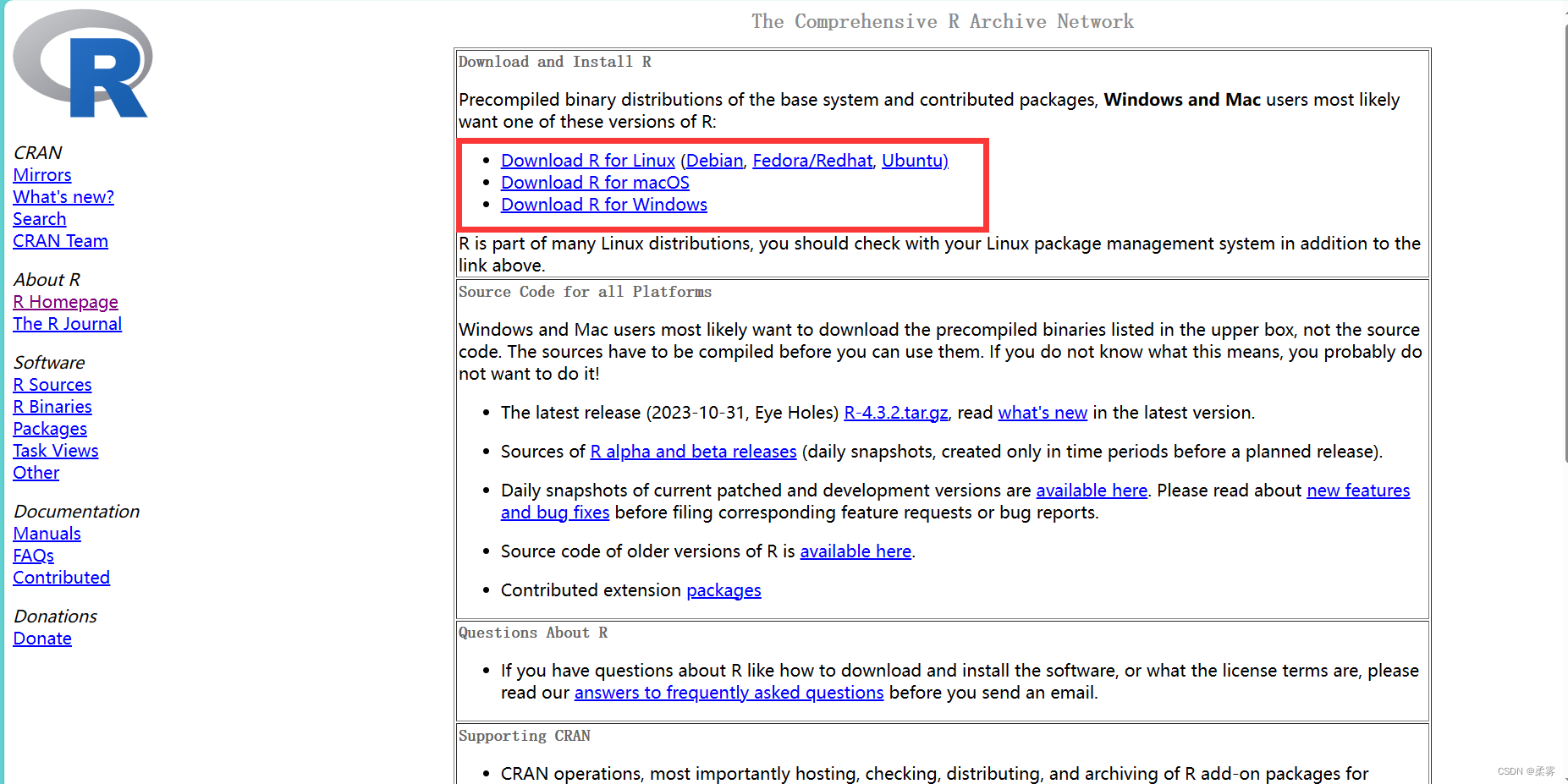Open The R Journal link
Viewport: 1568px width, 784px height.
(x=67, y=324)
